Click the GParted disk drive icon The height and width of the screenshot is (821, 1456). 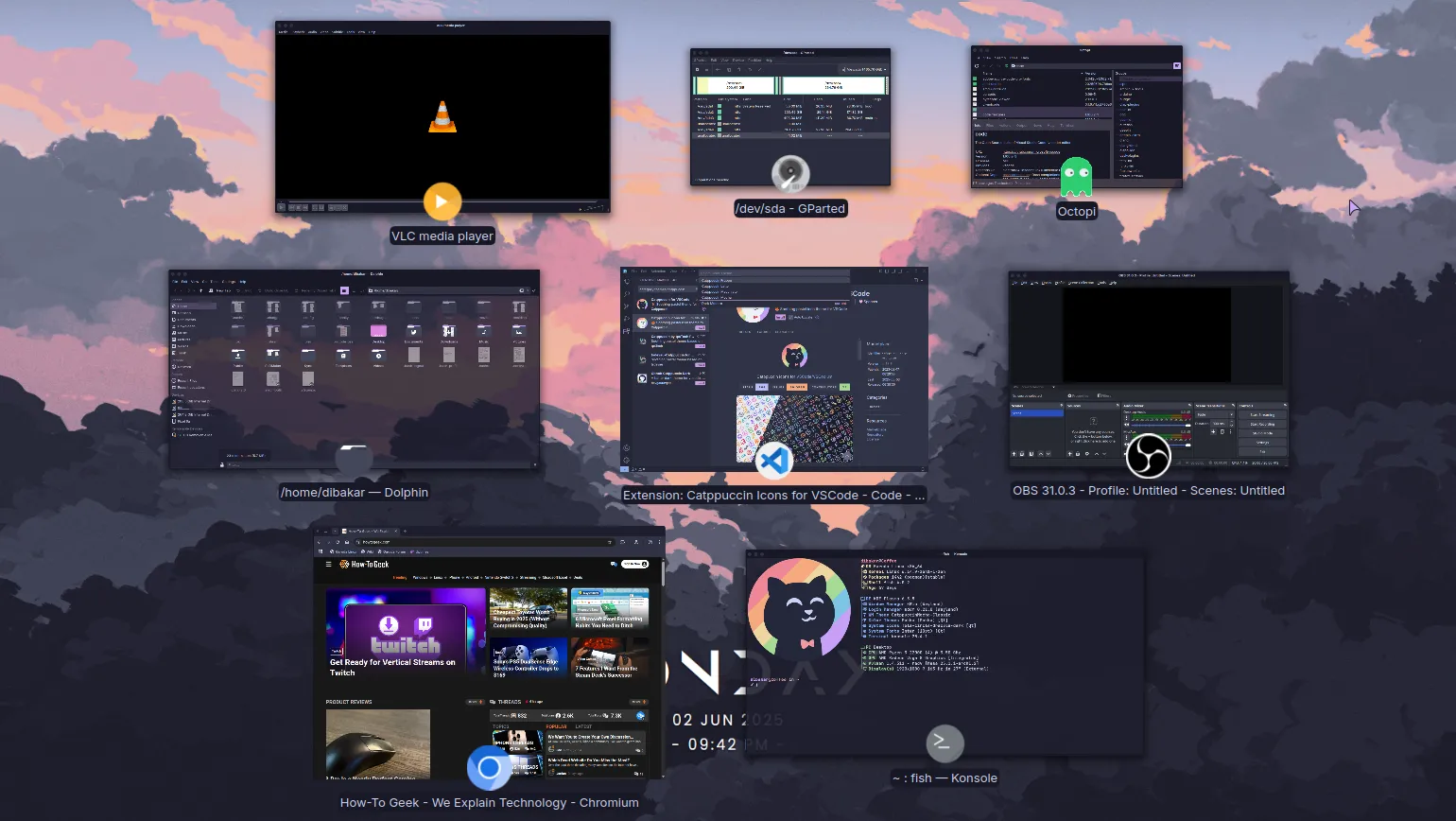[x=790, y=173]
